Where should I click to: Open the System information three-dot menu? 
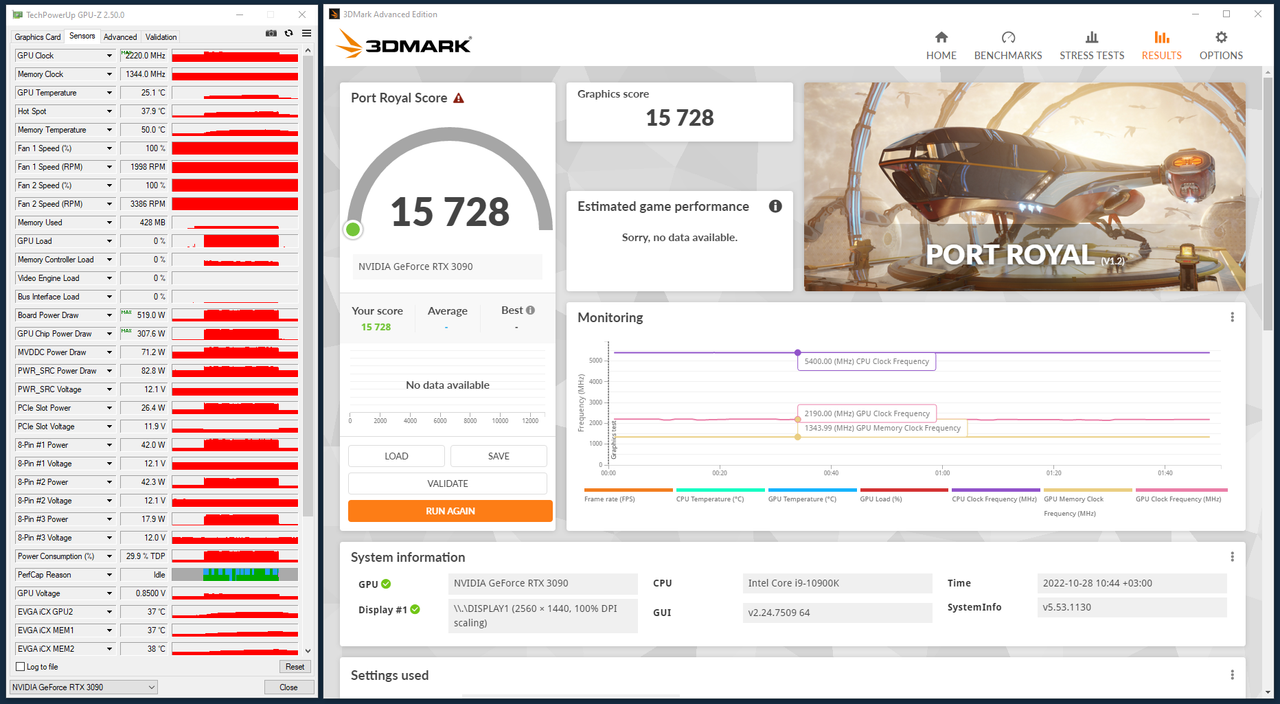click(1232, 557)
